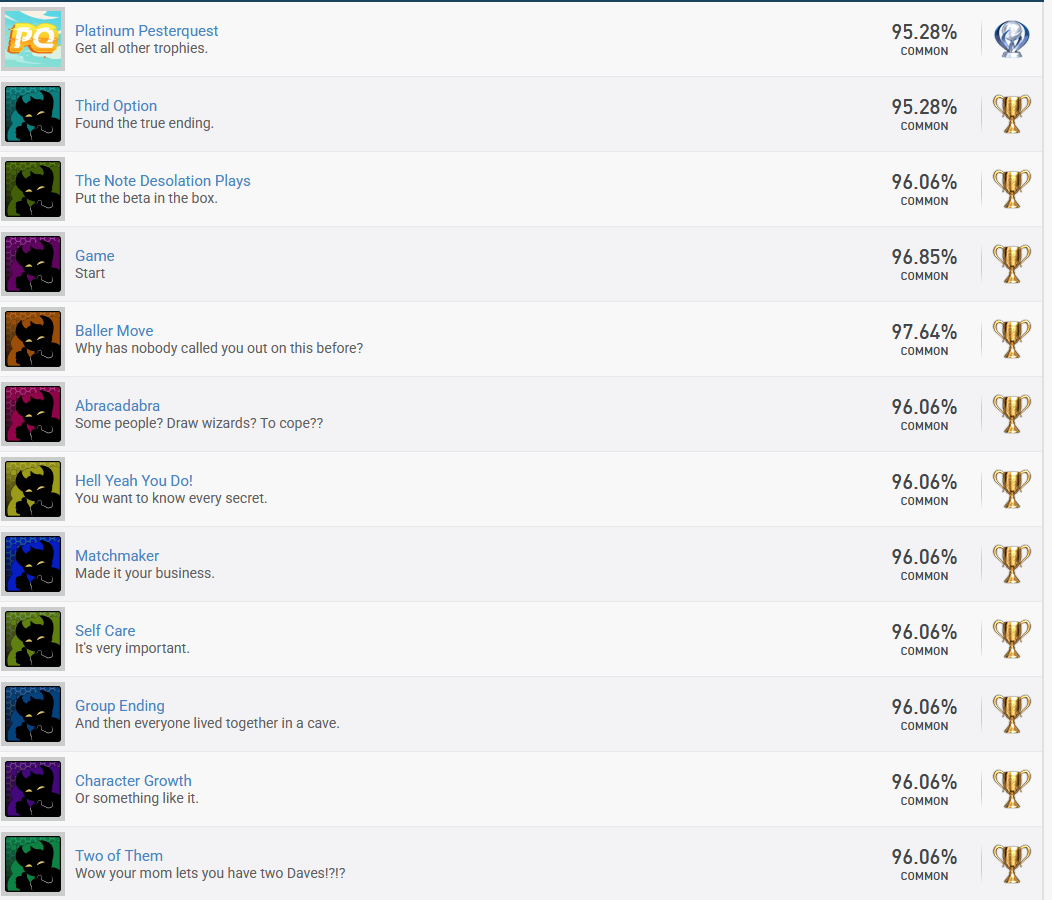Click the gold trophy icon beside Group Ending
This screenshot has width=1052, height=900.
[x=1011, y=714]
